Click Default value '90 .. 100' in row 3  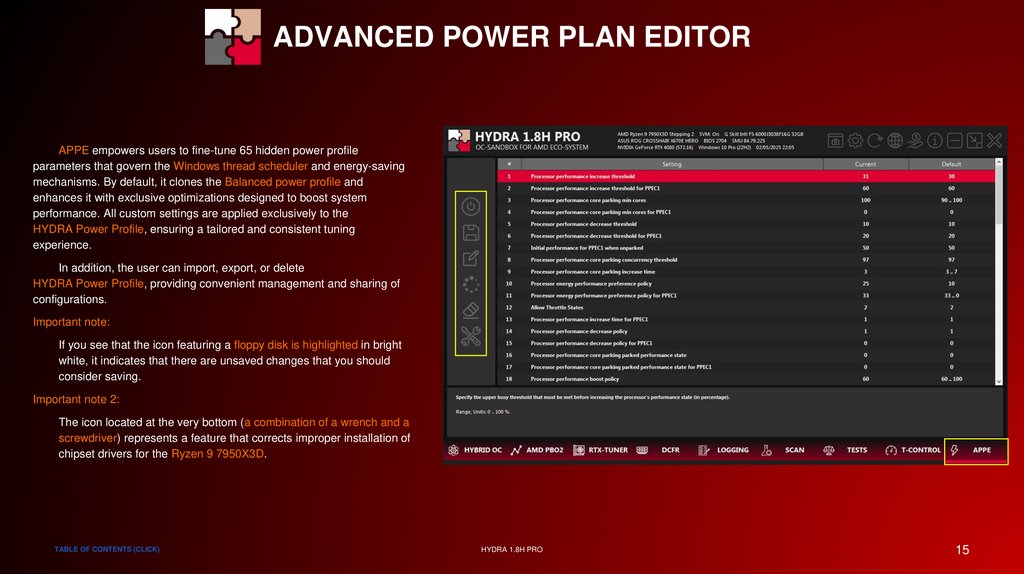click(952, 200)
